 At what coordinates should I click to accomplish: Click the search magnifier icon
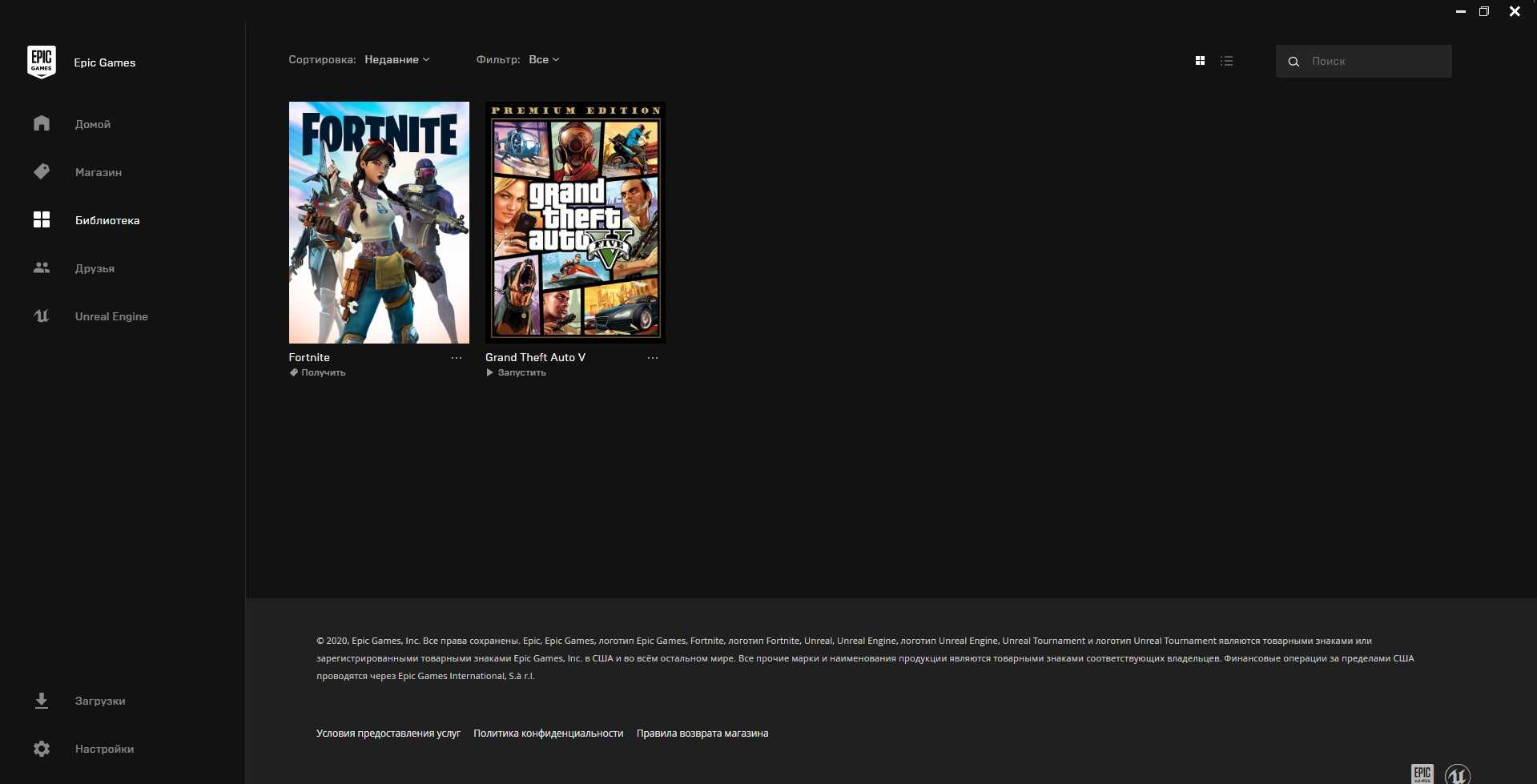[1294, 62]
